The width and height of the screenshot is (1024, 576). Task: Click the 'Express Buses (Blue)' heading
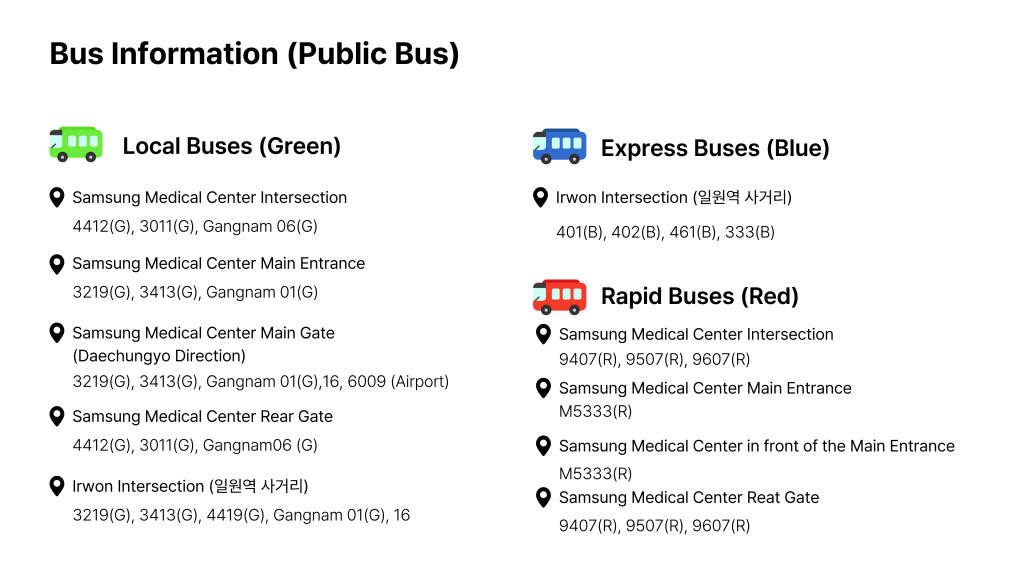click(x=715, y=148)
